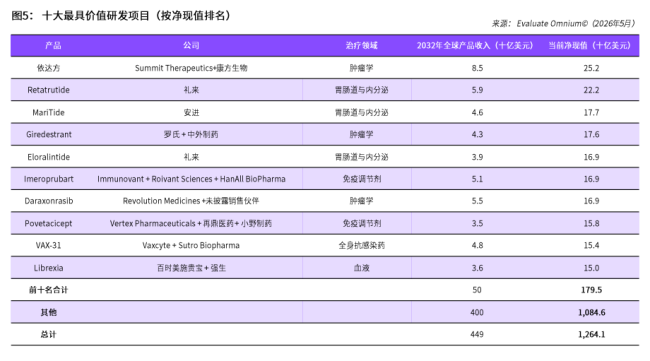The width and height of the screenshot is (650, 361).
Task: Select the product cell Librexia
Action: [x=49, y=268]
